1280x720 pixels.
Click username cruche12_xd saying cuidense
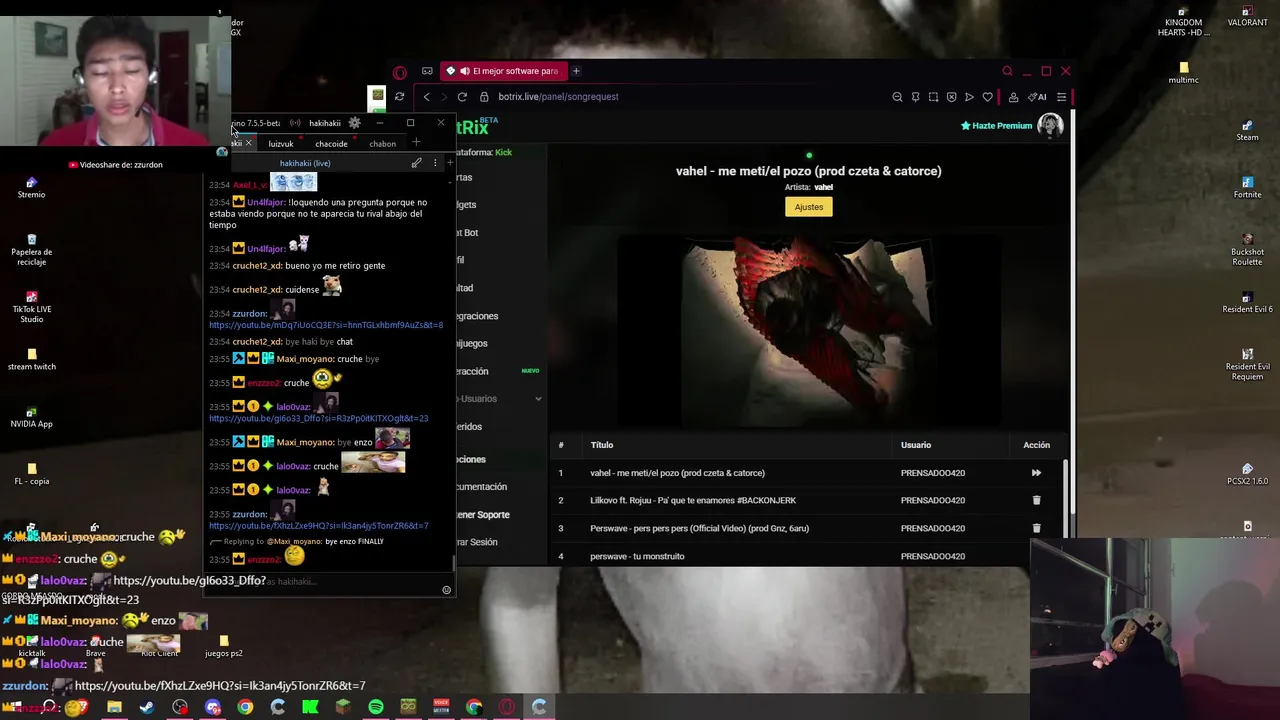257,290
